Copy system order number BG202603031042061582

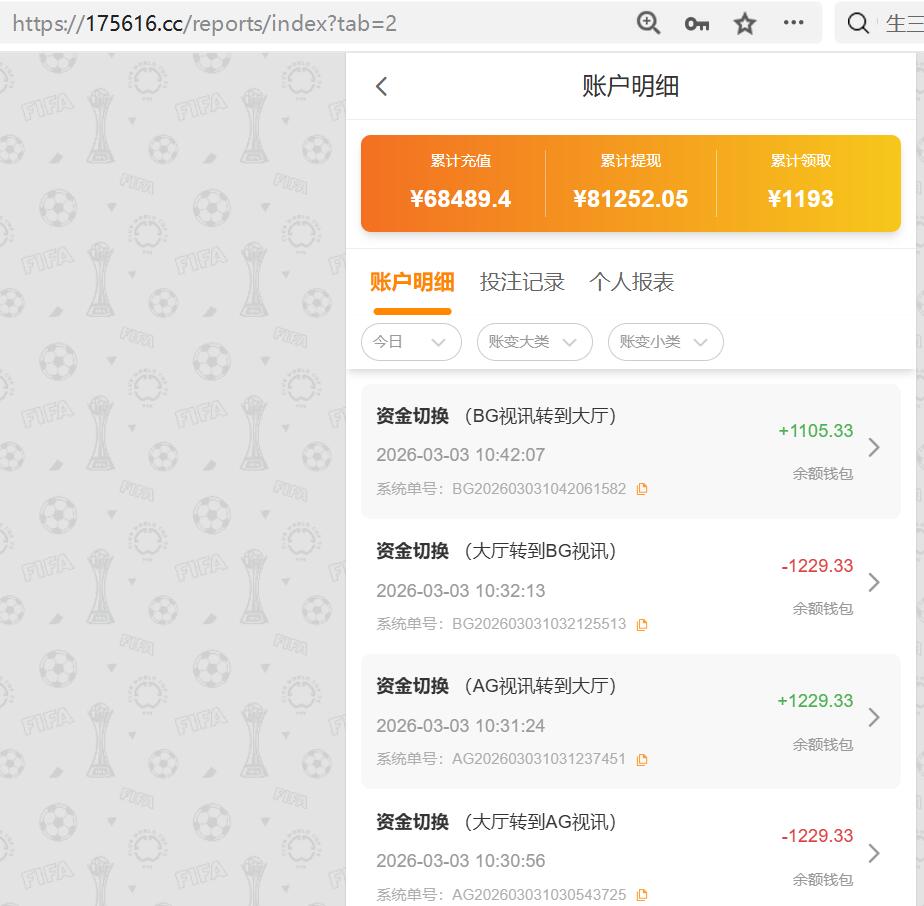click(641, 489)
